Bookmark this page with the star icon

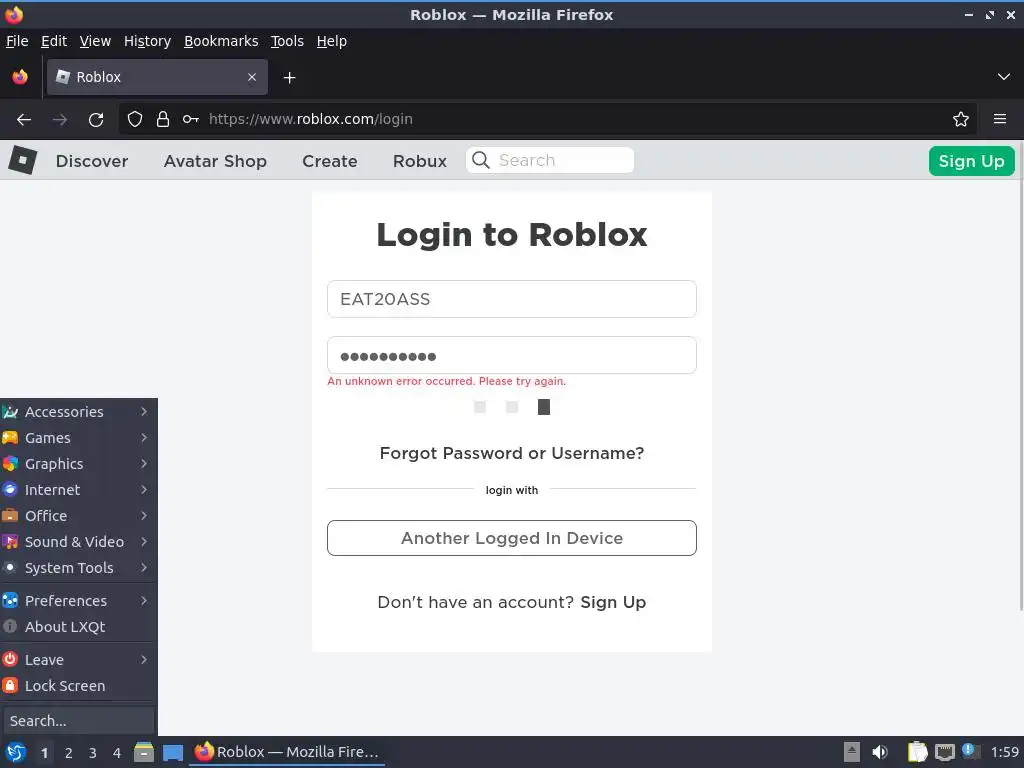(961, 120)
